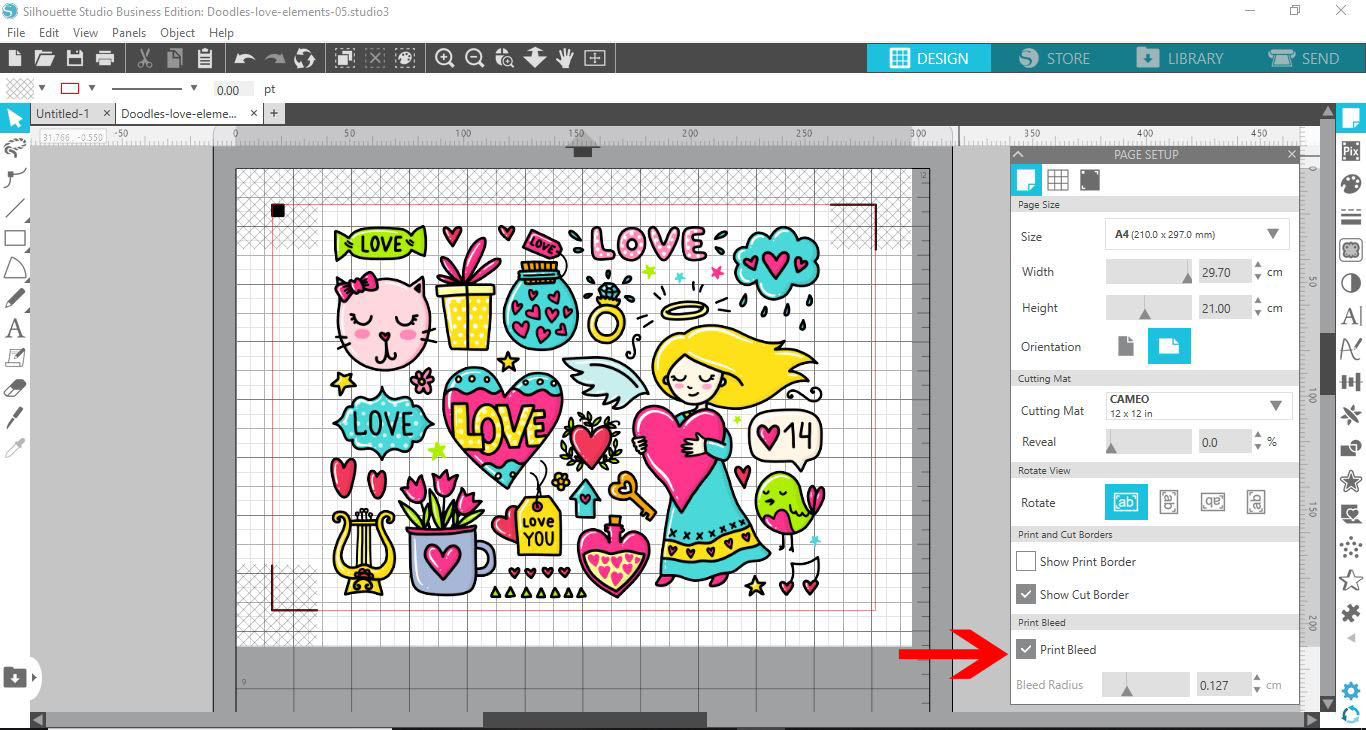Uncheck Show Cut Border
1366x730 pixels.
[x=1025, y=594]
